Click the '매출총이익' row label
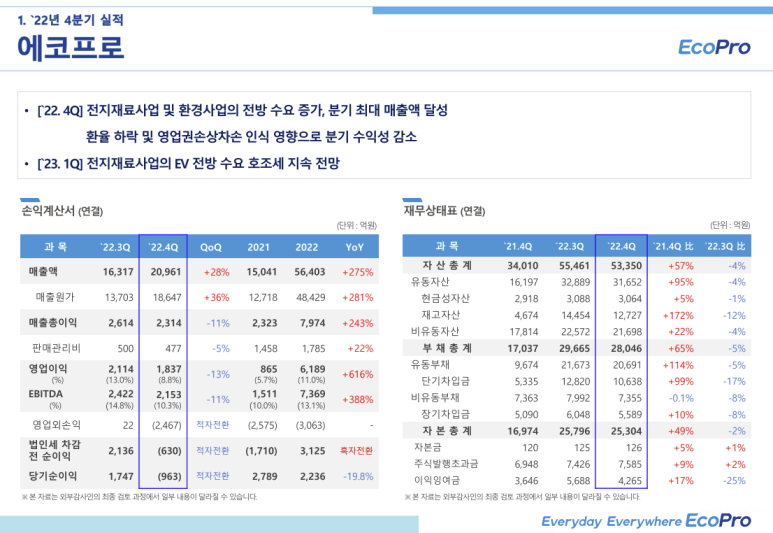773x533 pixels. (53, 323)
